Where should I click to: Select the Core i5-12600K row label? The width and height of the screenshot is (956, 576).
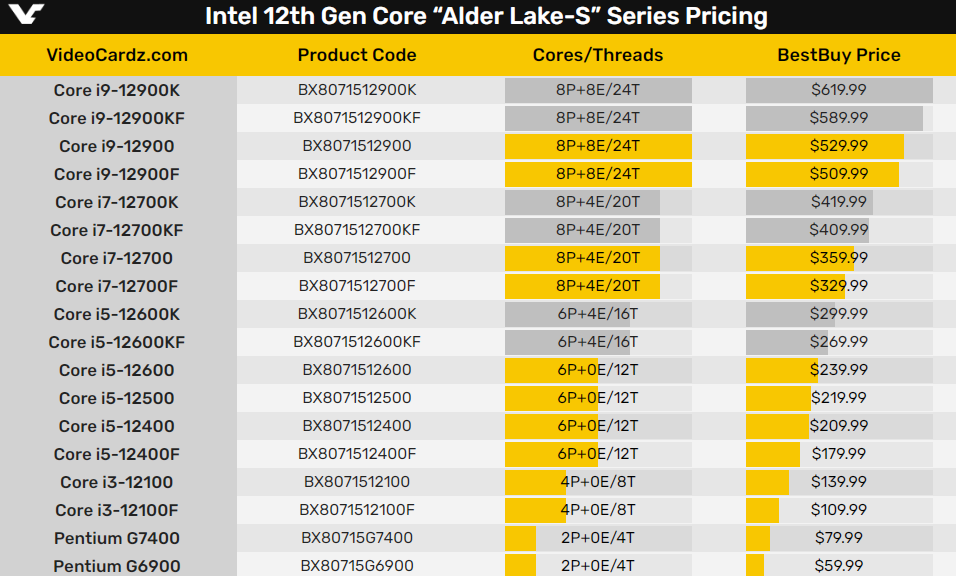pos(117,314)
